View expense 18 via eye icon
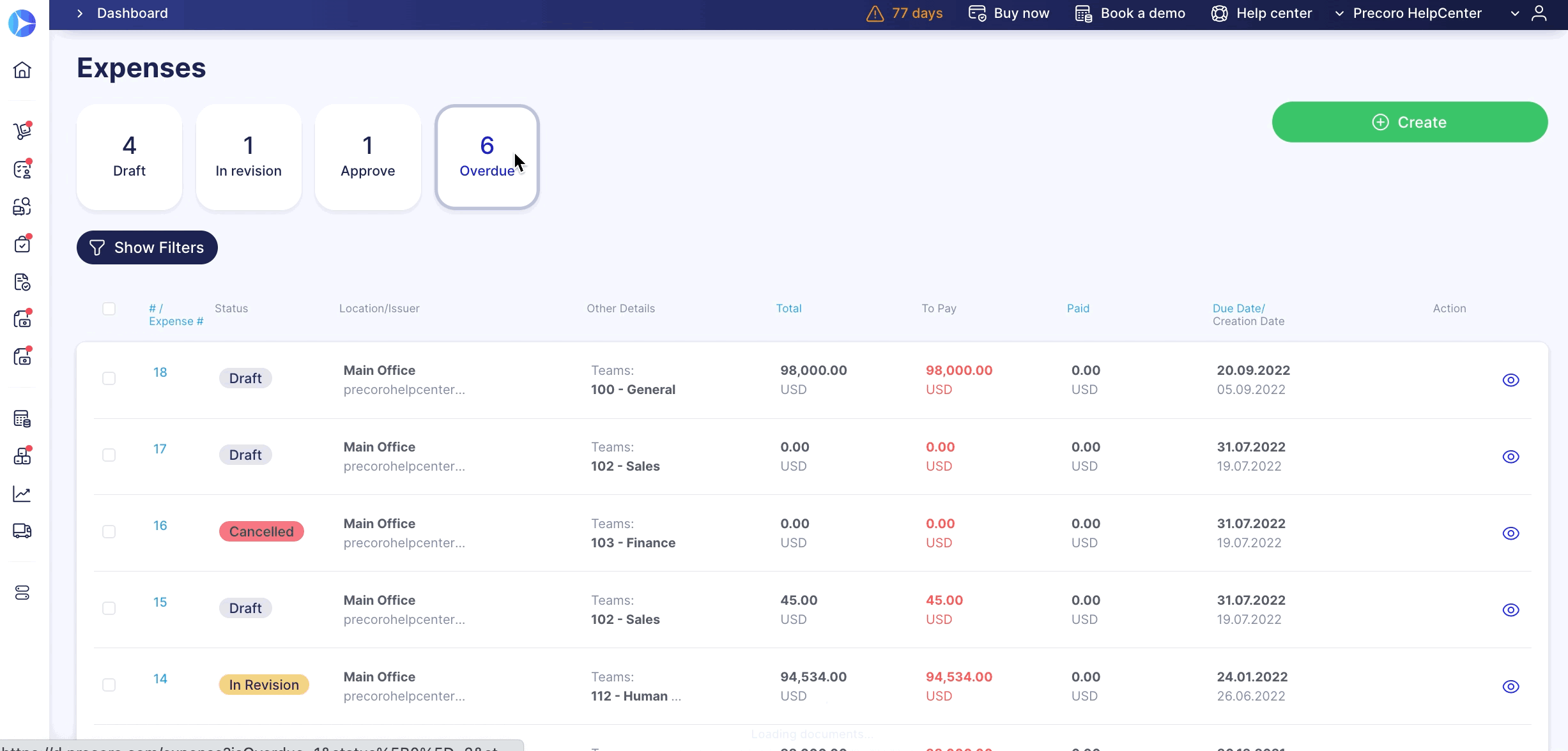Image resolution: width=1568 pixels, height=751 pixels. coord(1510,380)
